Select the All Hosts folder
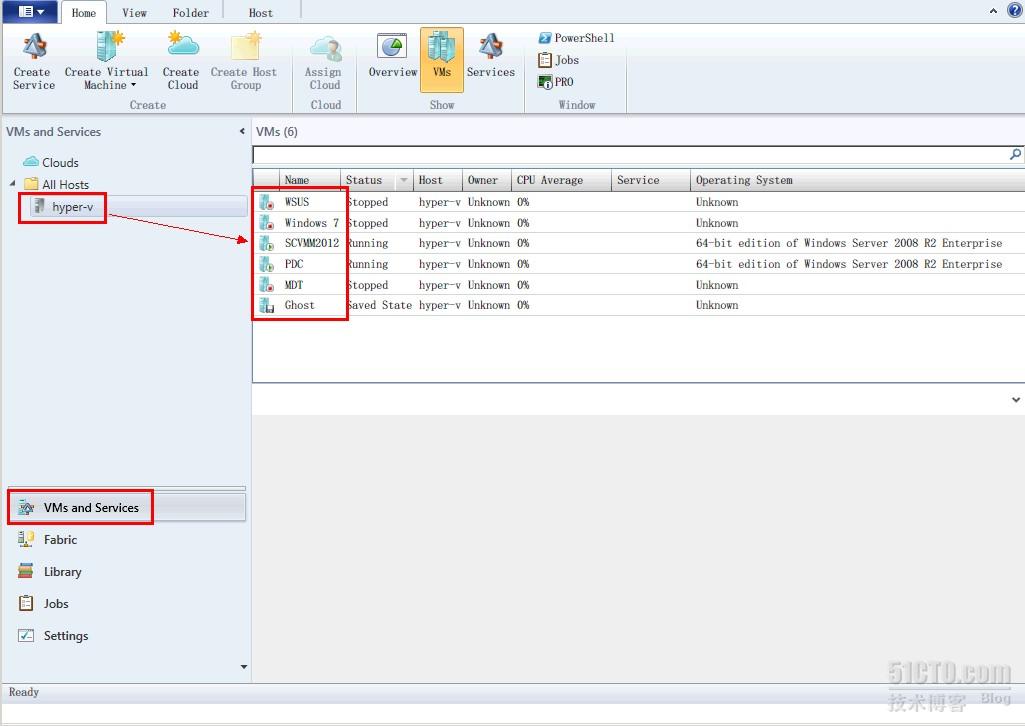The height and width of the screenshot is (726, 1025). pyautogui.click(x=57, y=184)
